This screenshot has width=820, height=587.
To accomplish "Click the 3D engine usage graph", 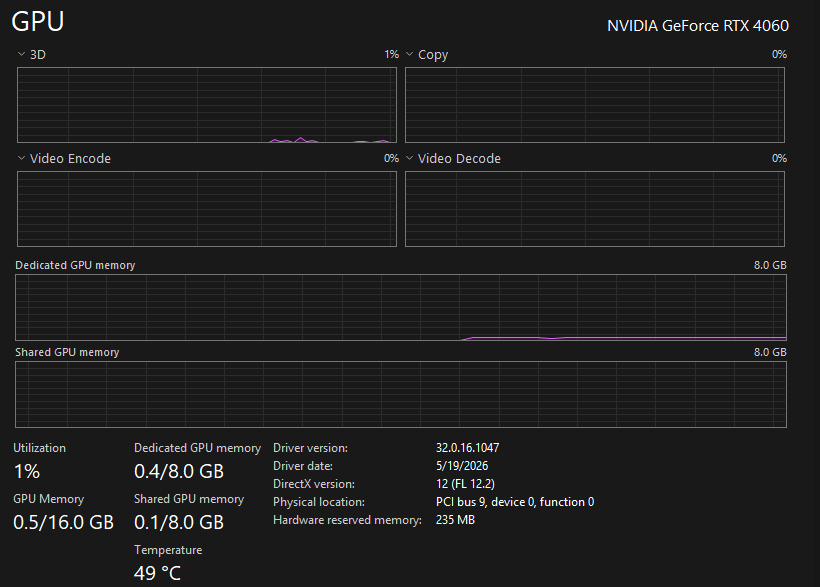I will pyautogui.click(x=207, y=105).
